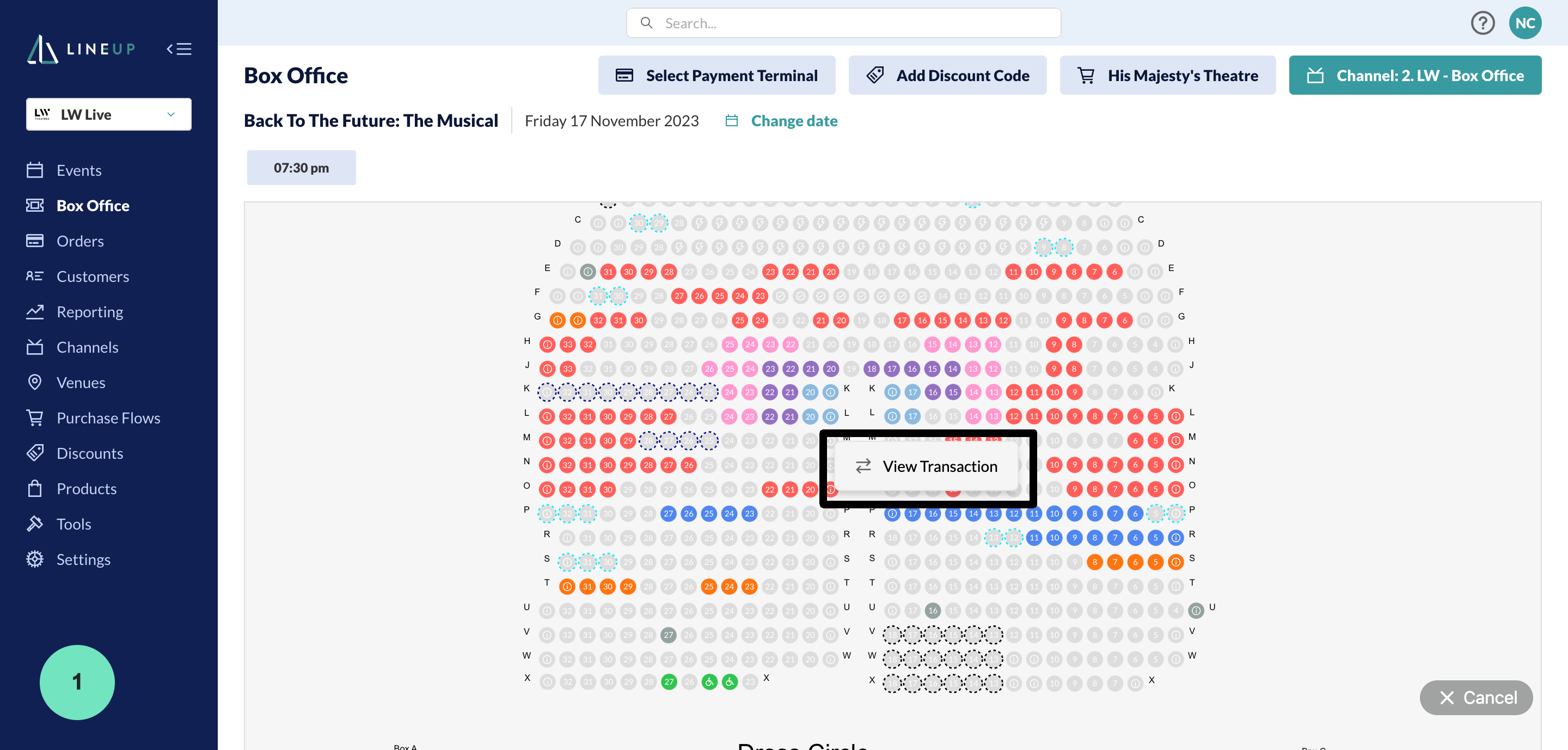Click the Change date link
The width and height of the screenshot is (1568, 750).
(x=794, y=120)
